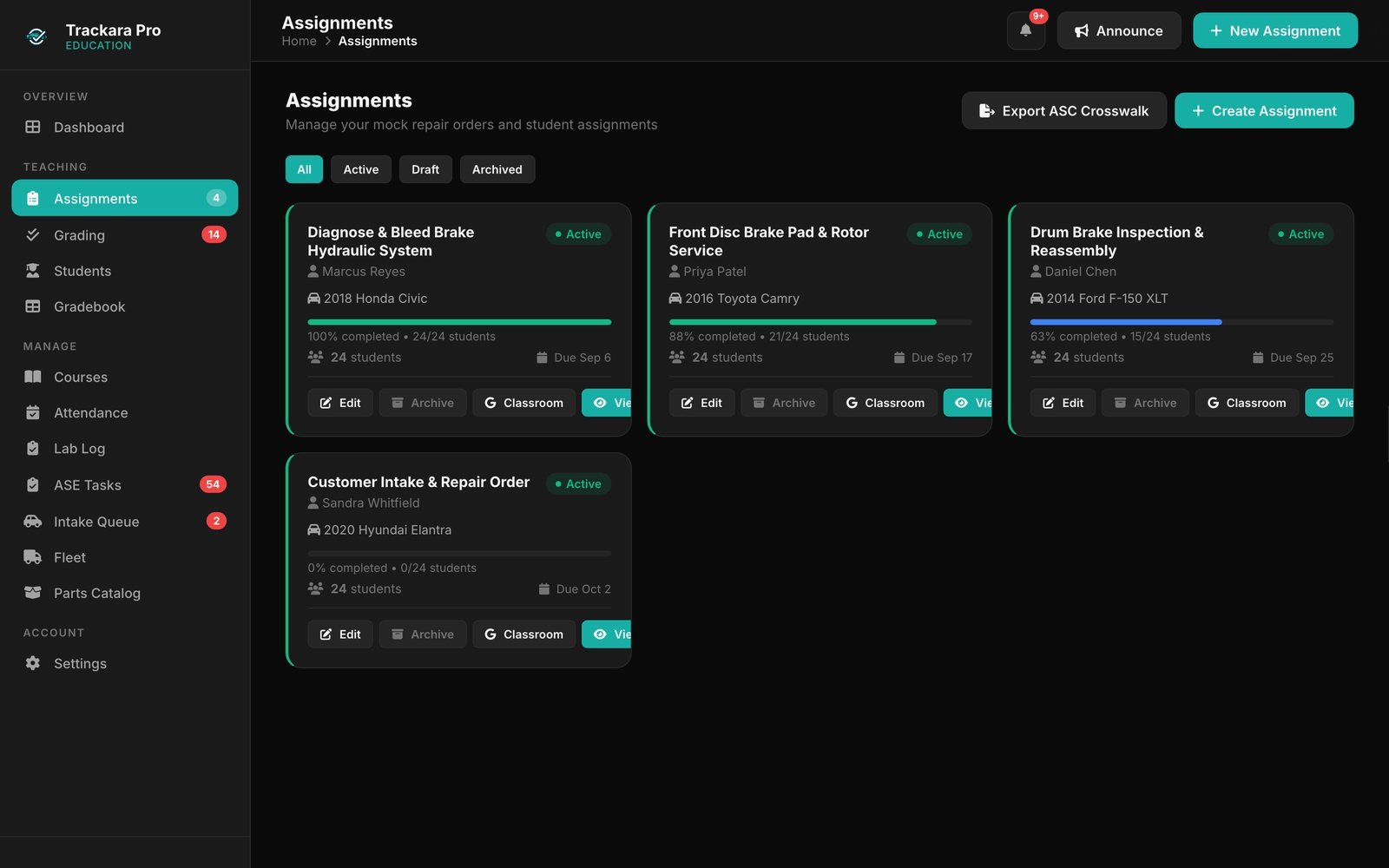Viewport: 1389px width, 868px height.
Task: View the Diagnose & Bleed Brake assignment
Action: click(x=607, y=403)
